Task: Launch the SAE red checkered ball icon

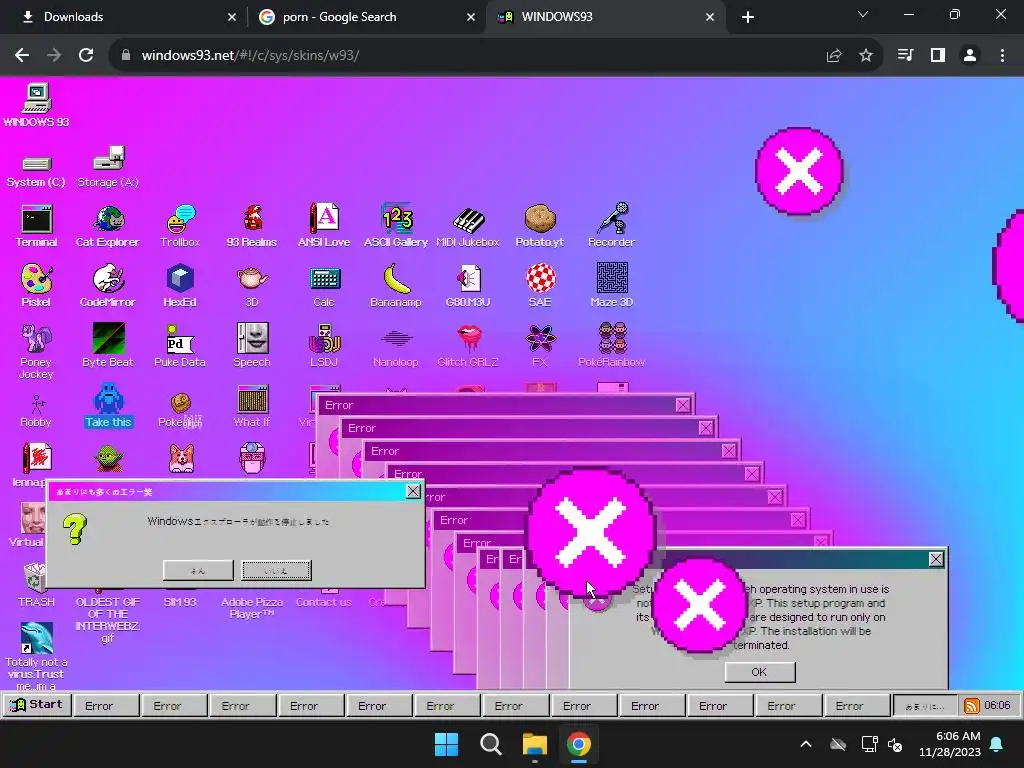Action: click(540, 285)
